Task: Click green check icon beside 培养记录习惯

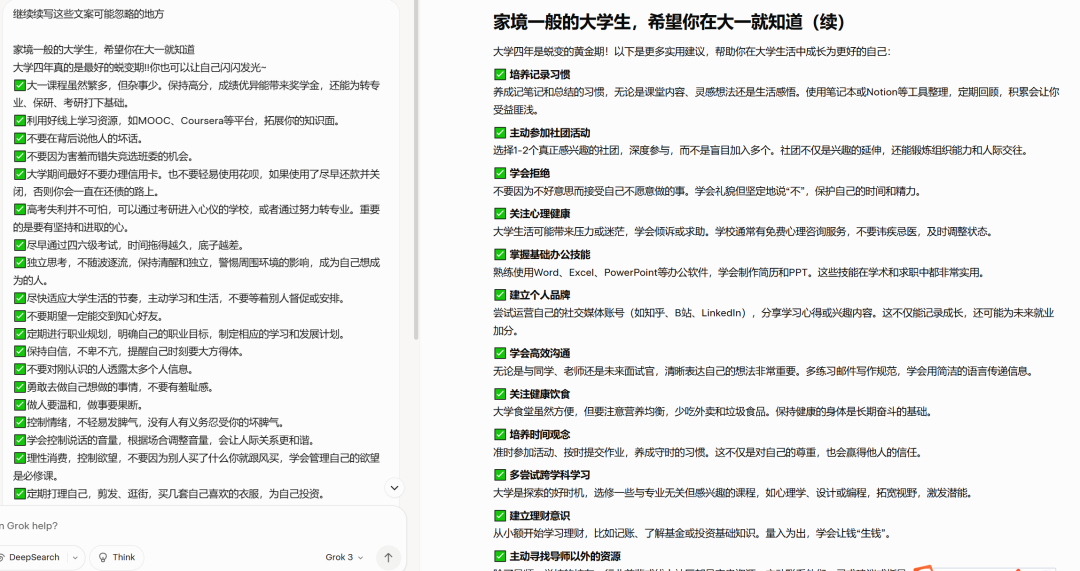Action: (500, 74)
